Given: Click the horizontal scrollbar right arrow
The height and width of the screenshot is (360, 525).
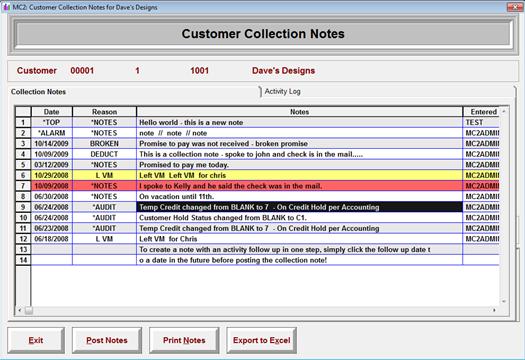Looking at the screenshot, I should [495, 310].
